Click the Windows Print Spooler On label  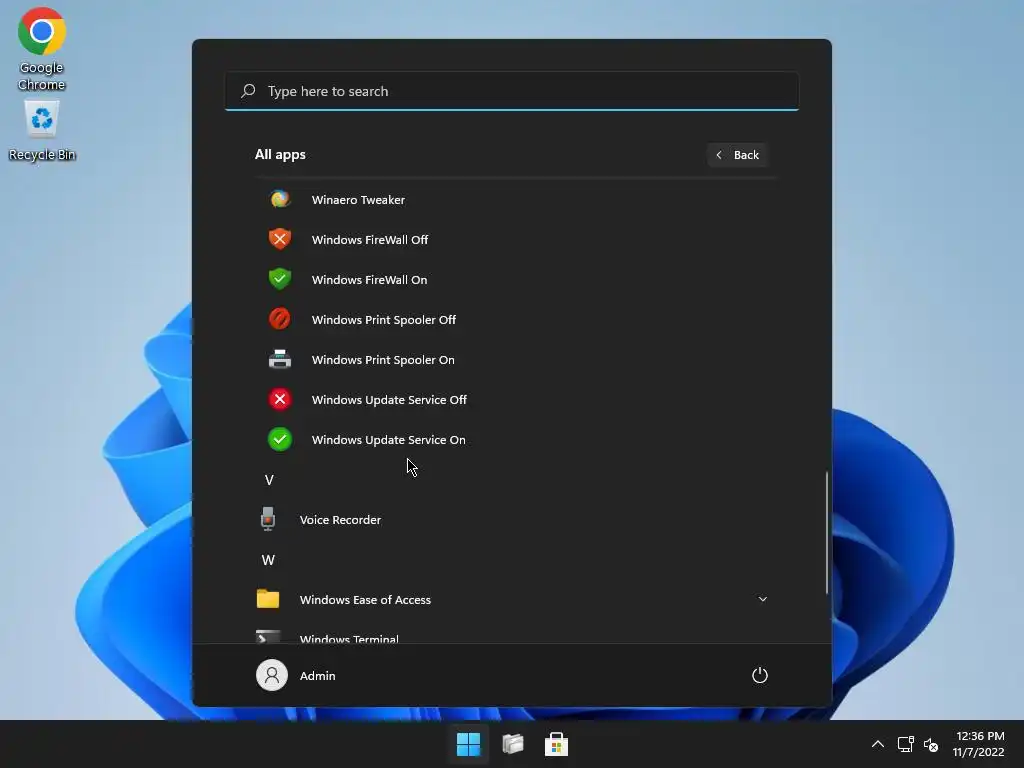click(x=383, y=359)
